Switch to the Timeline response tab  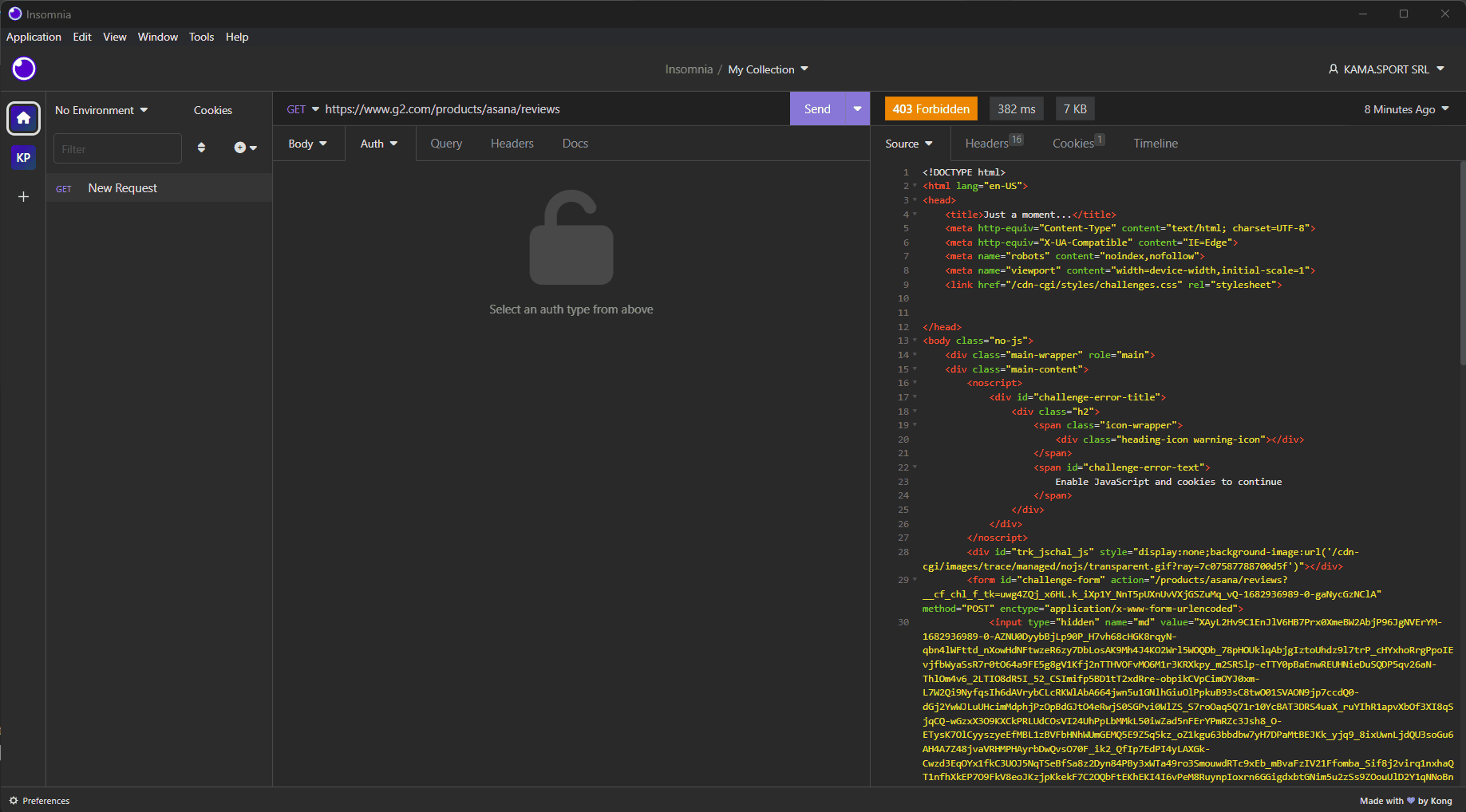click(1156, 144)
